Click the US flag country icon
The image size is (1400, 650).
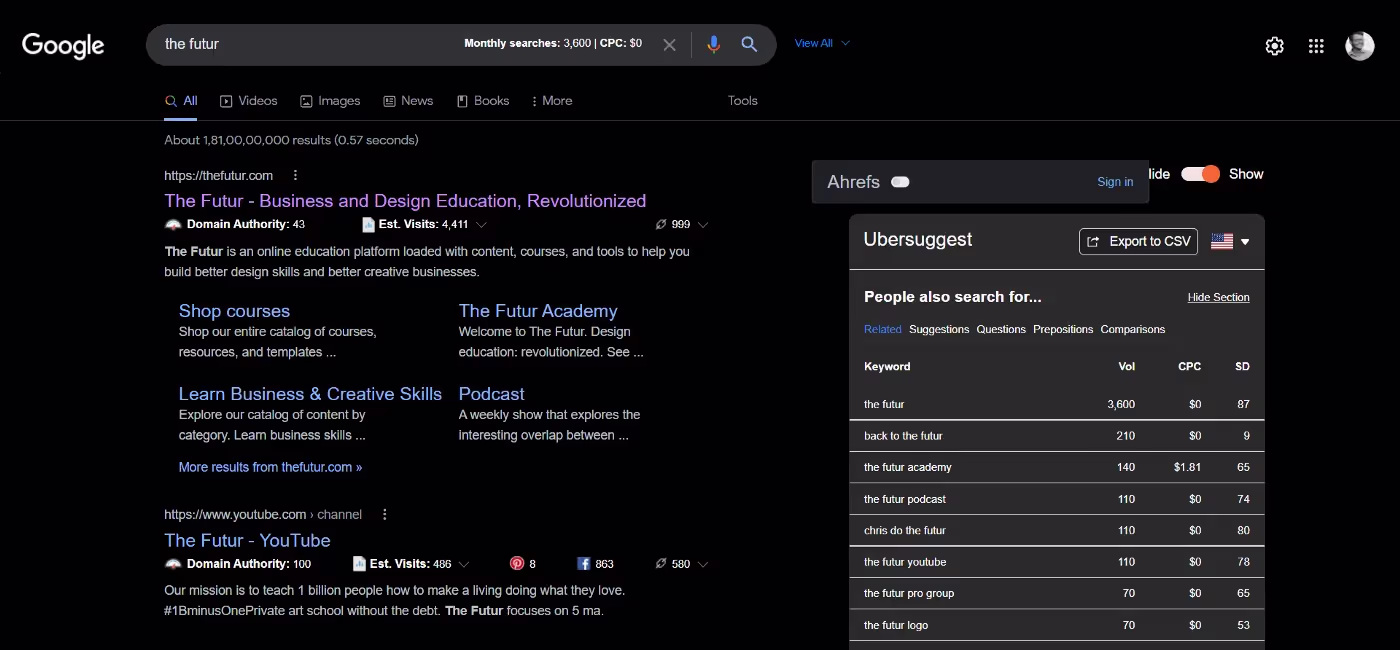click(1221, 241)
